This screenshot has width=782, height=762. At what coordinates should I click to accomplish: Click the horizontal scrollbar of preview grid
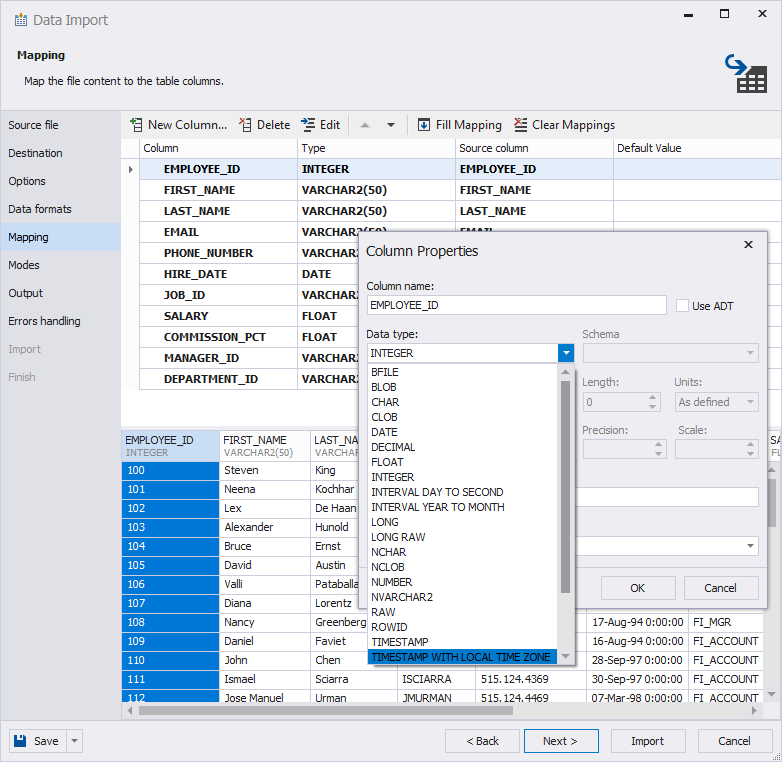click(x=326, y=710)
